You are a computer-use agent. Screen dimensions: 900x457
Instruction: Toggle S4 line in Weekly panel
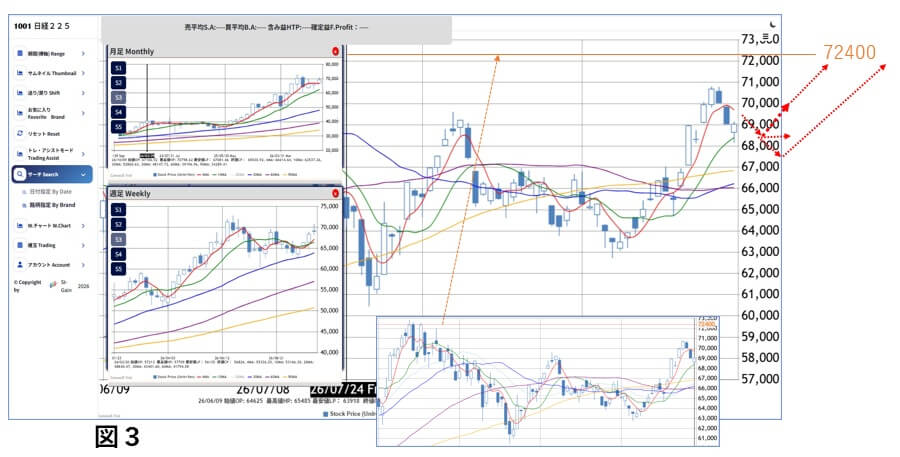118,254
